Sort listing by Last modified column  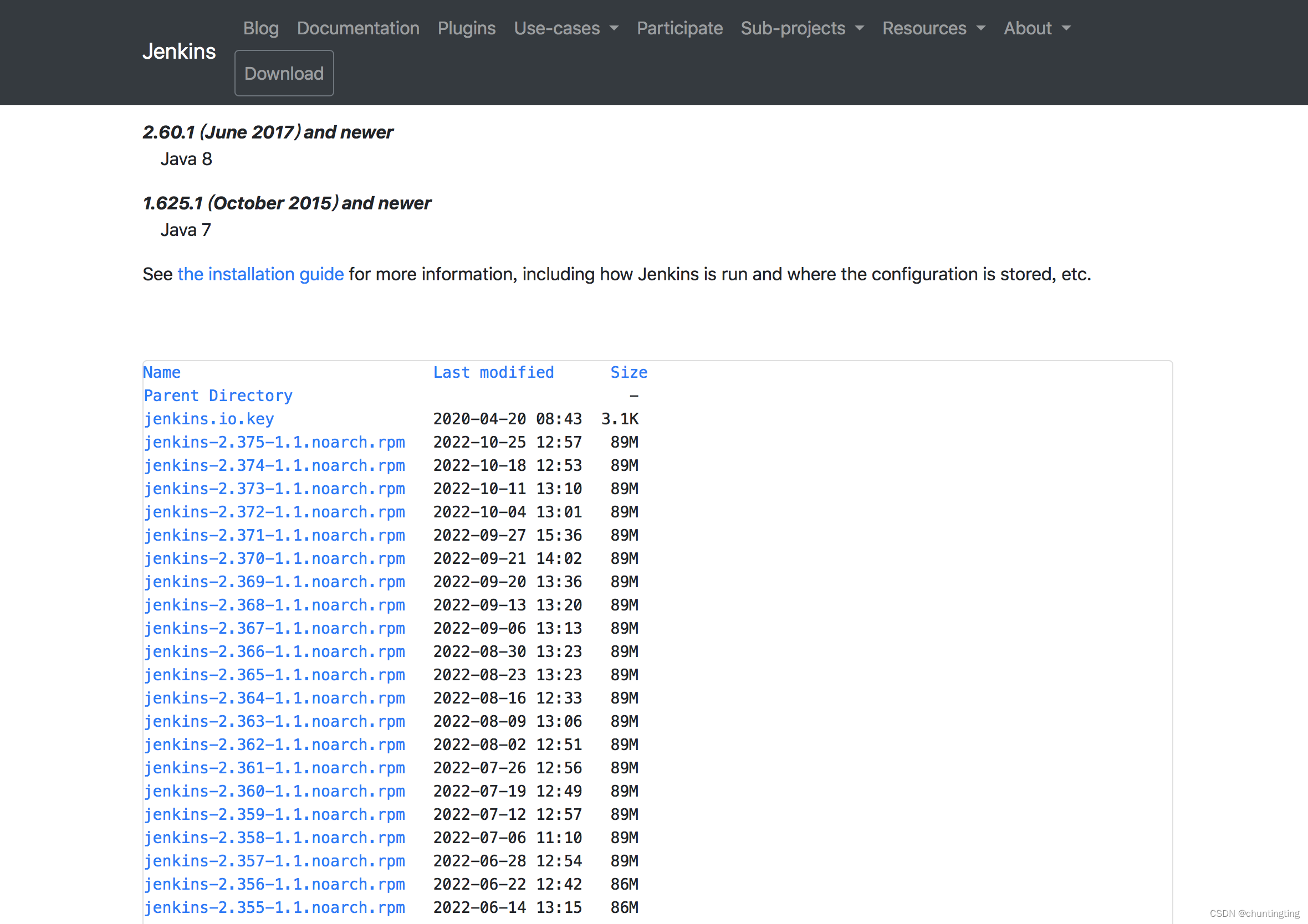tap(493, 372)
